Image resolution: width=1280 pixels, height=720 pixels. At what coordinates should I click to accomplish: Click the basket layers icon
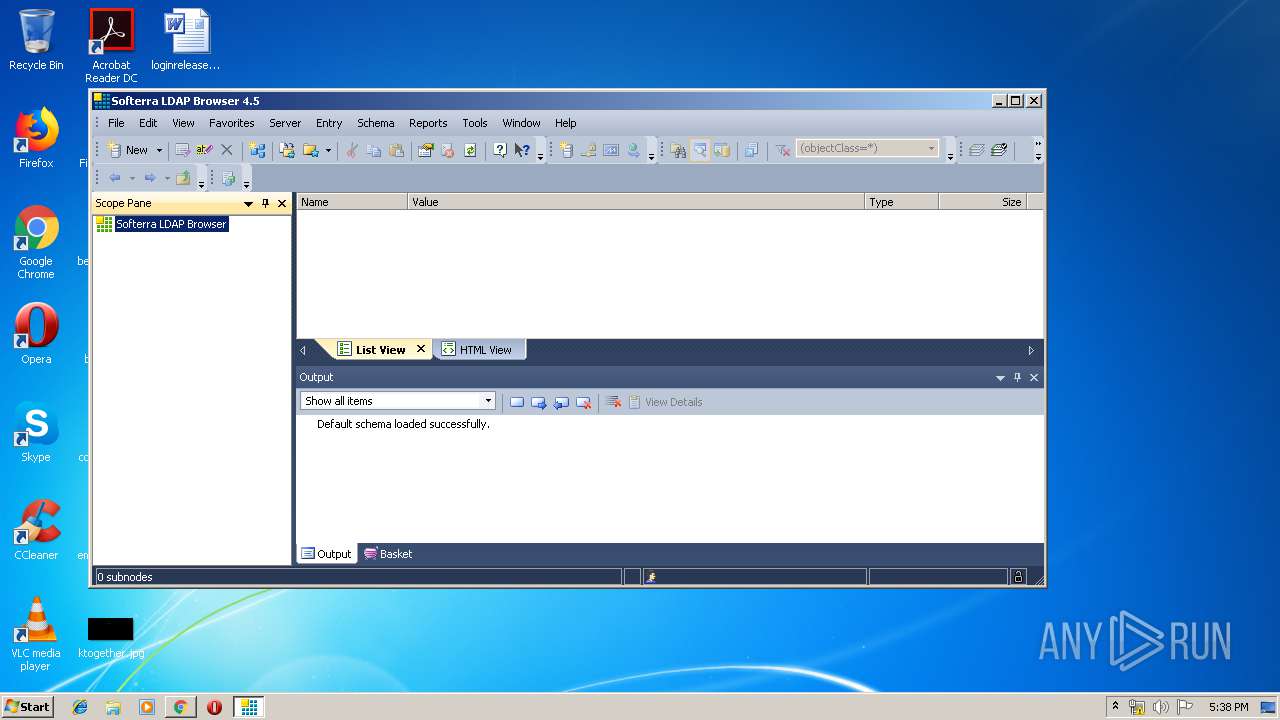pos(976,150)
